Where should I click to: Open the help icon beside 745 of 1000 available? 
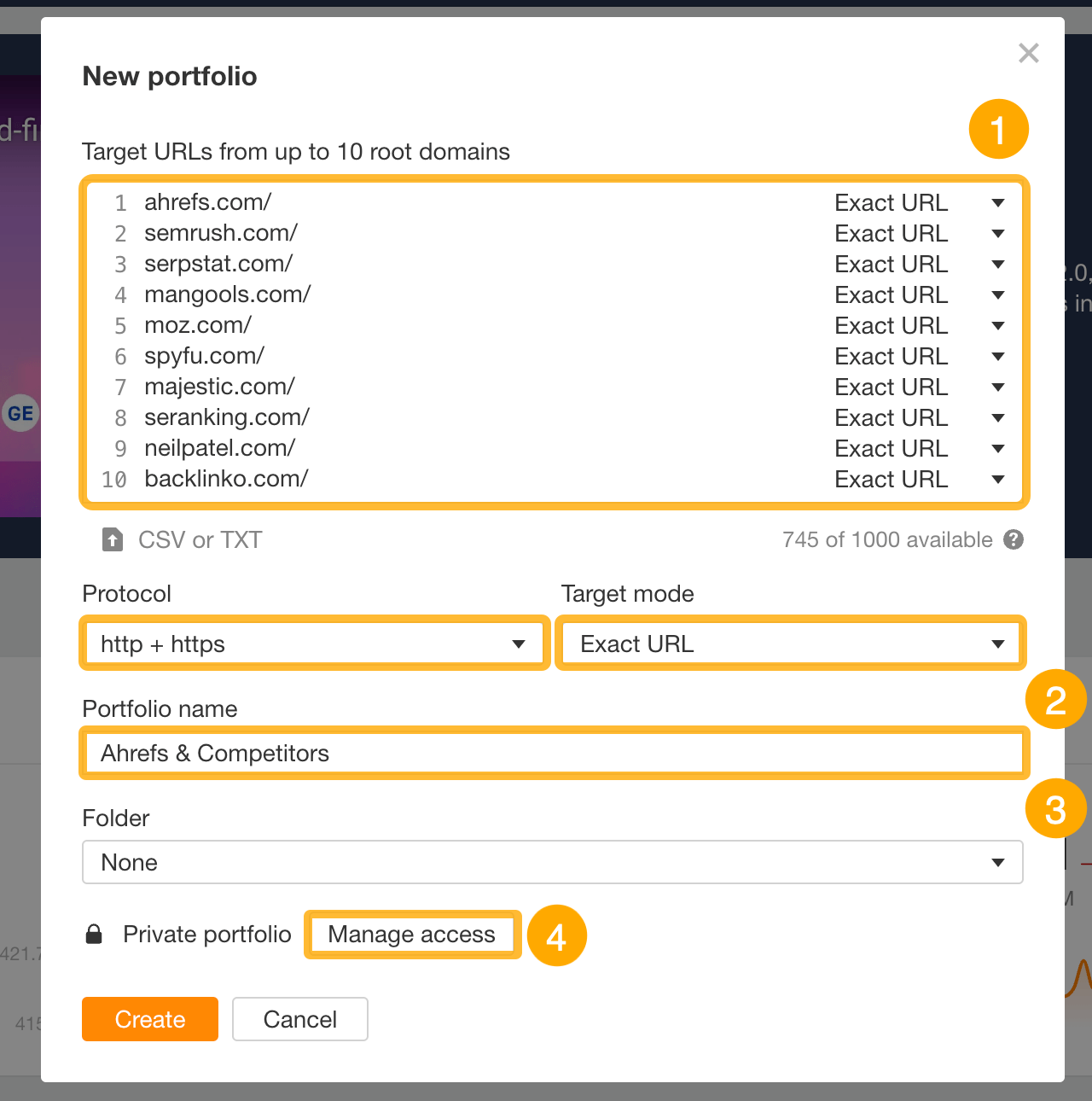pos(1014,539)
